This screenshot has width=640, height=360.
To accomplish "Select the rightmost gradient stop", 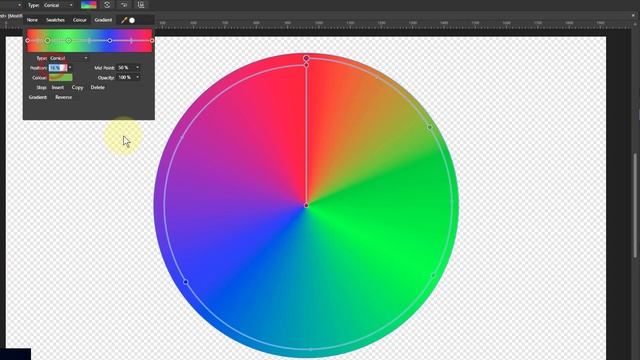I will click(x=152, y=40).
